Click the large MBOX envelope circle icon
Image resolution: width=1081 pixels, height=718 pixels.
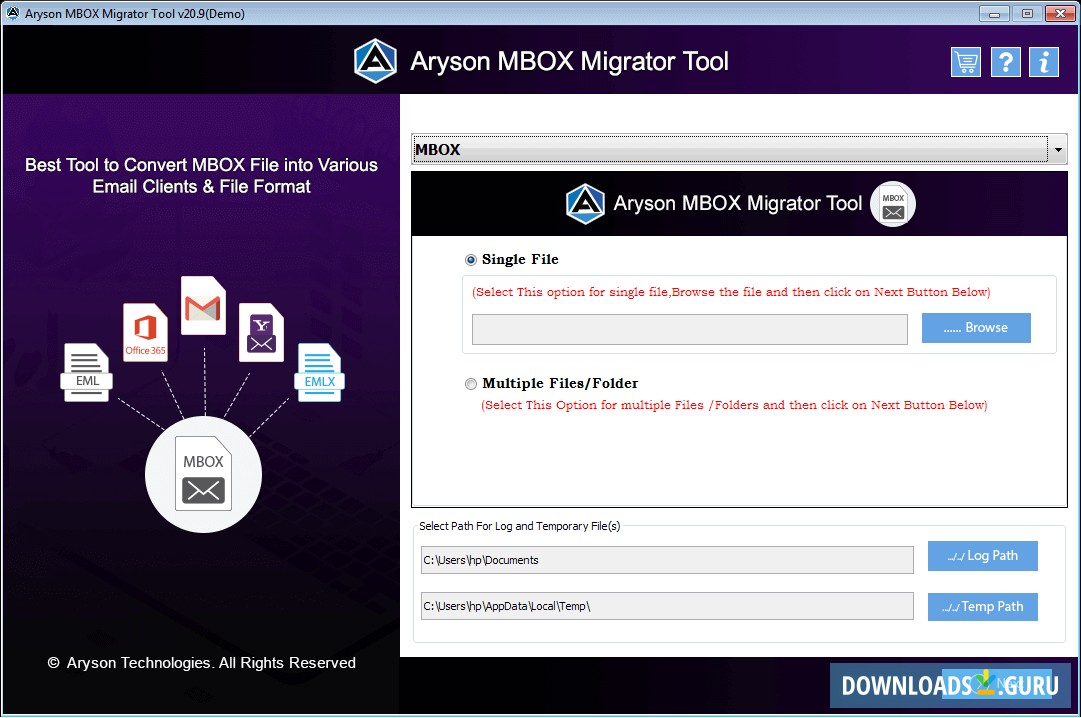[x=203, y=474]
